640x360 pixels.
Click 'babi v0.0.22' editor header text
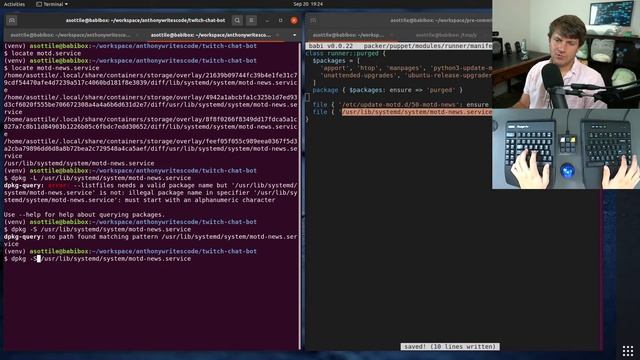point(331,46)
